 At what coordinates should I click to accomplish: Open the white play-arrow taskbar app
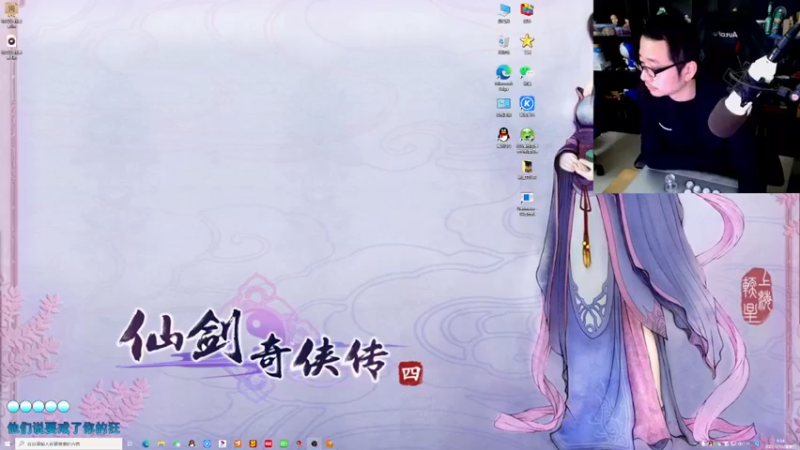(x=222, y=444)
